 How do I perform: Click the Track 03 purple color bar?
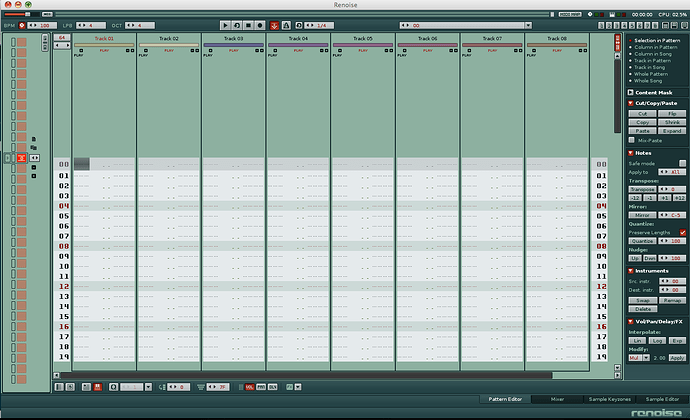(233, 45)
